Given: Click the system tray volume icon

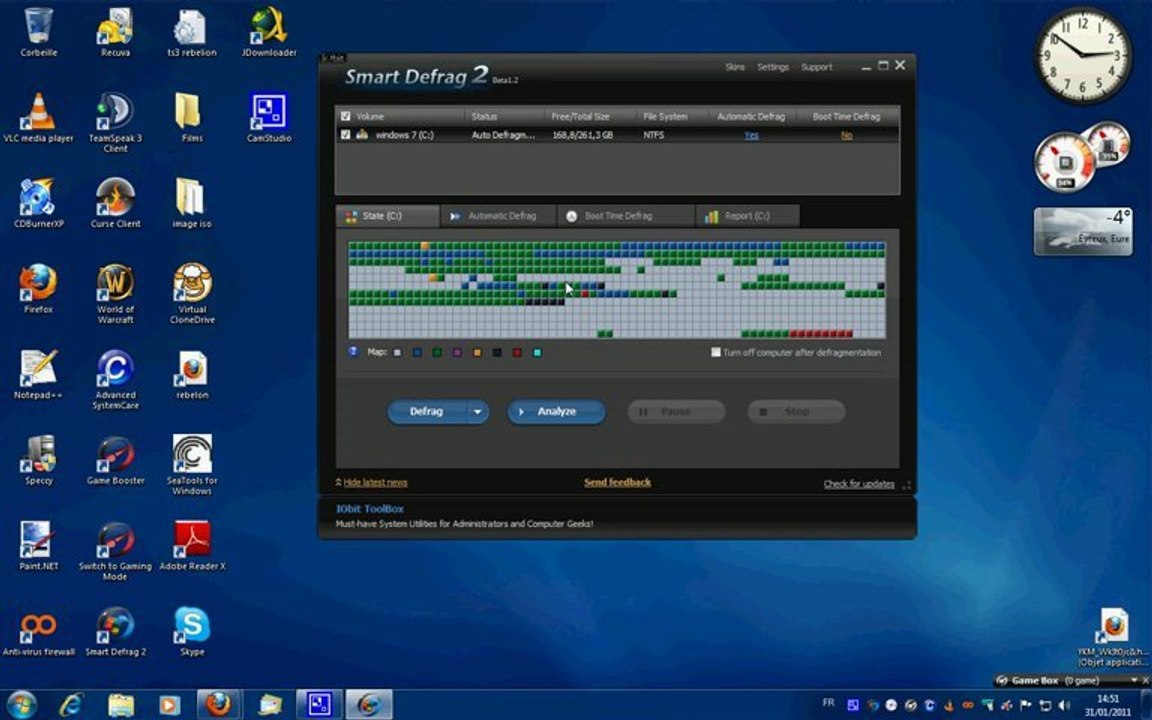Looking at the screenshot, I should (1064, 705).
